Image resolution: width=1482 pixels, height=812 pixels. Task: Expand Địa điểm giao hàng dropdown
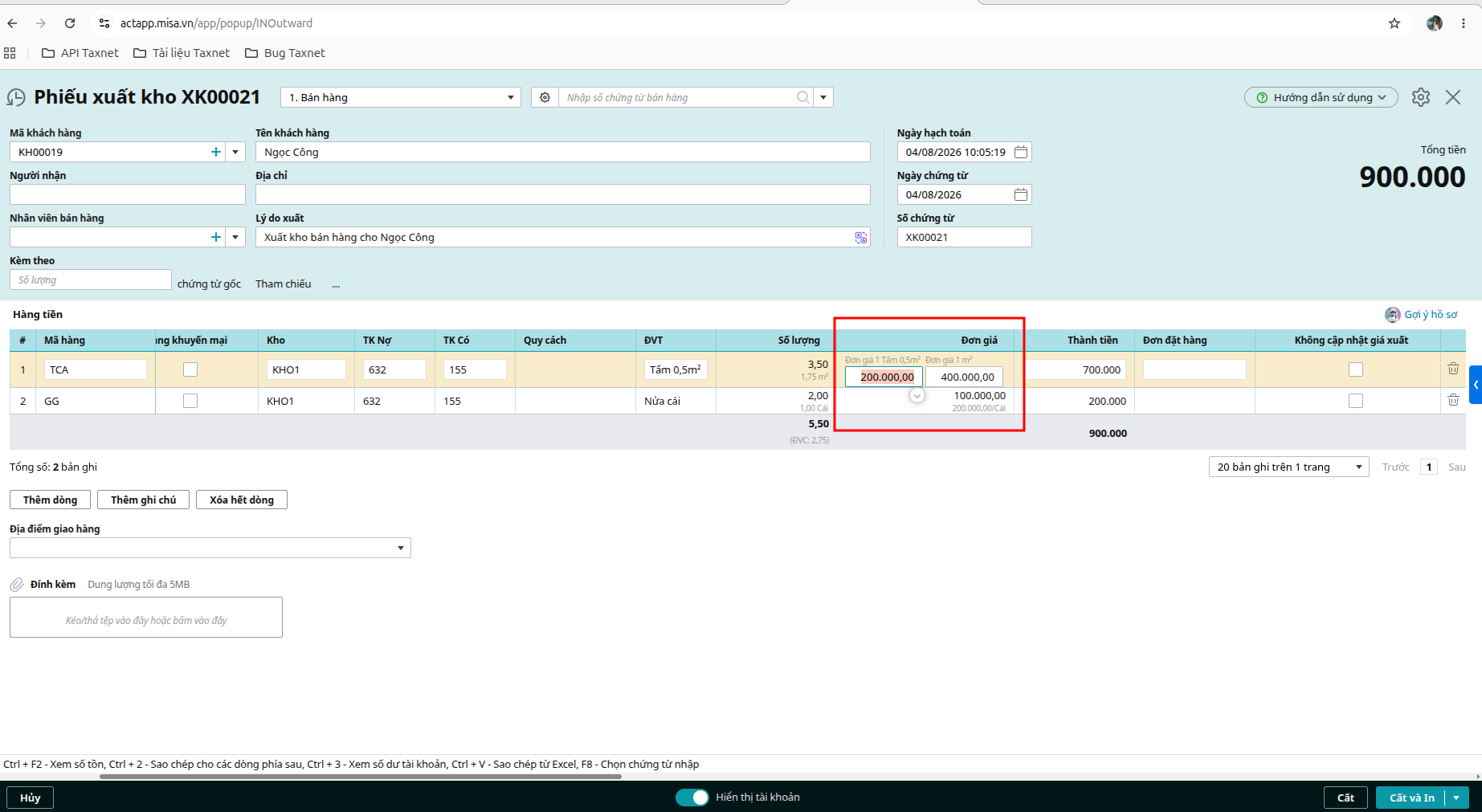coord(400,548)
